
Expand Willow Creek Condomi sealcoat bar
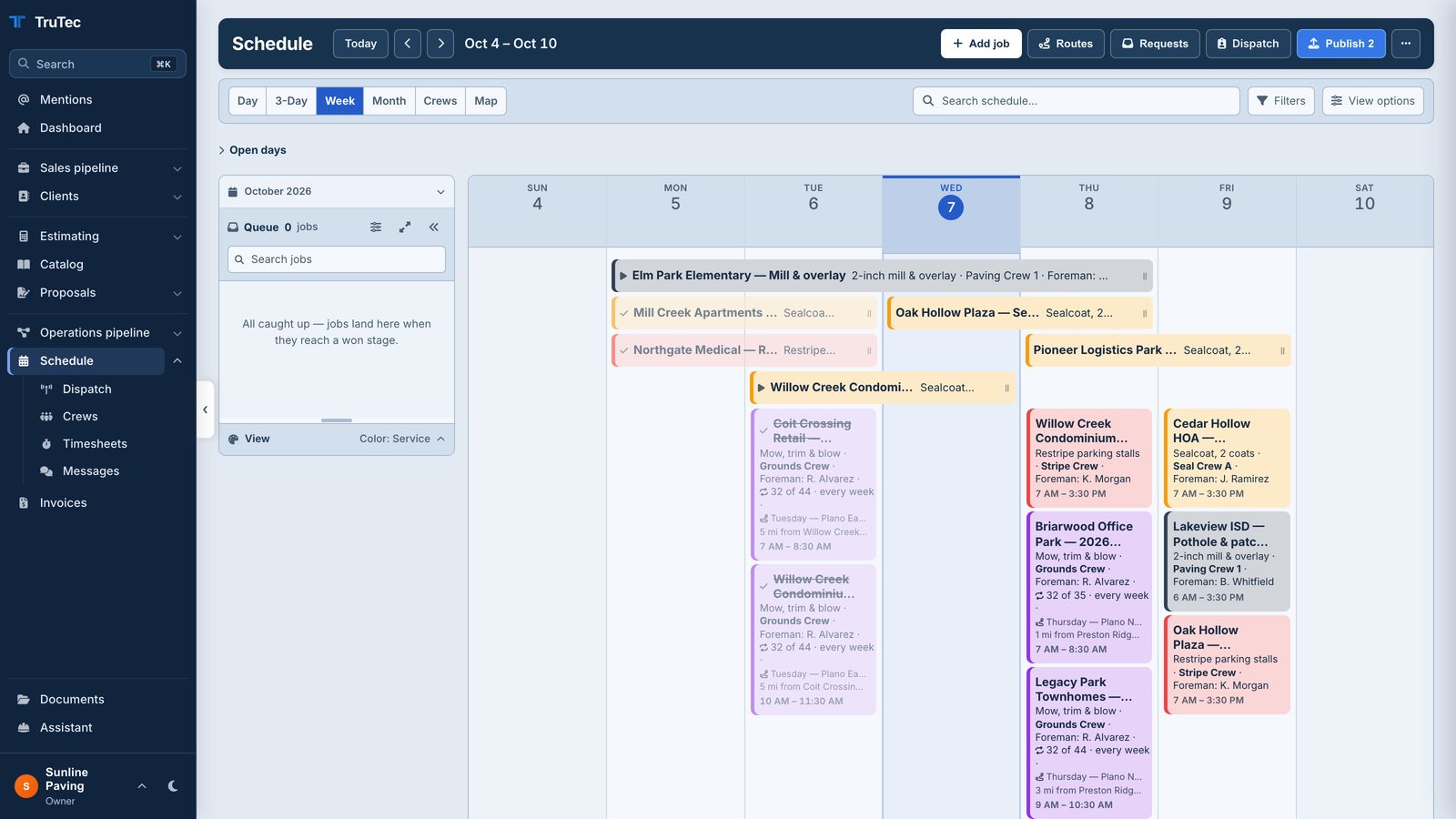click(762, 388)
